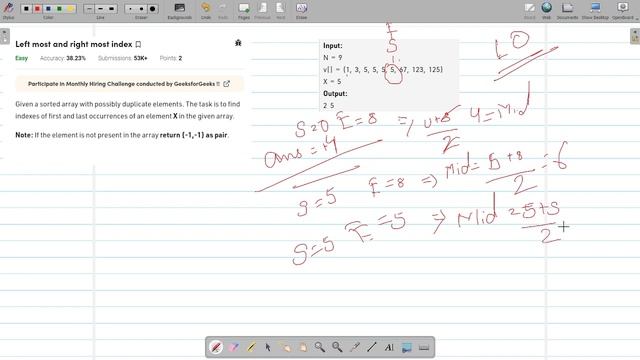Choose the black pen color
Viewport: 640px width, 360px height.
pyautogui.click(x=27, y=9)
